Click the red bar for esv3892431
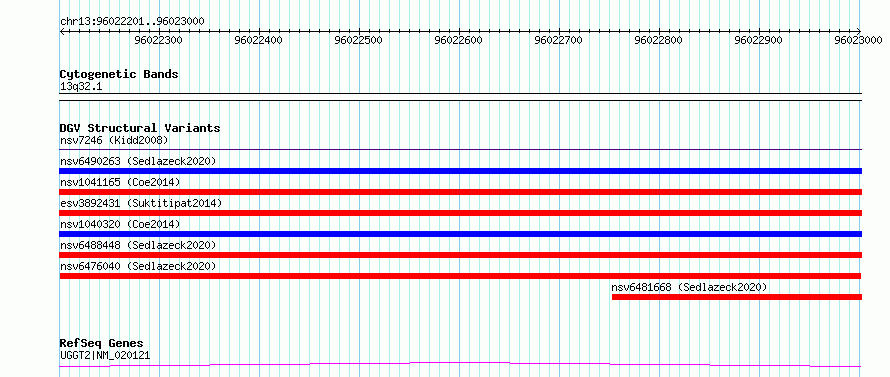 pos(461,213)
